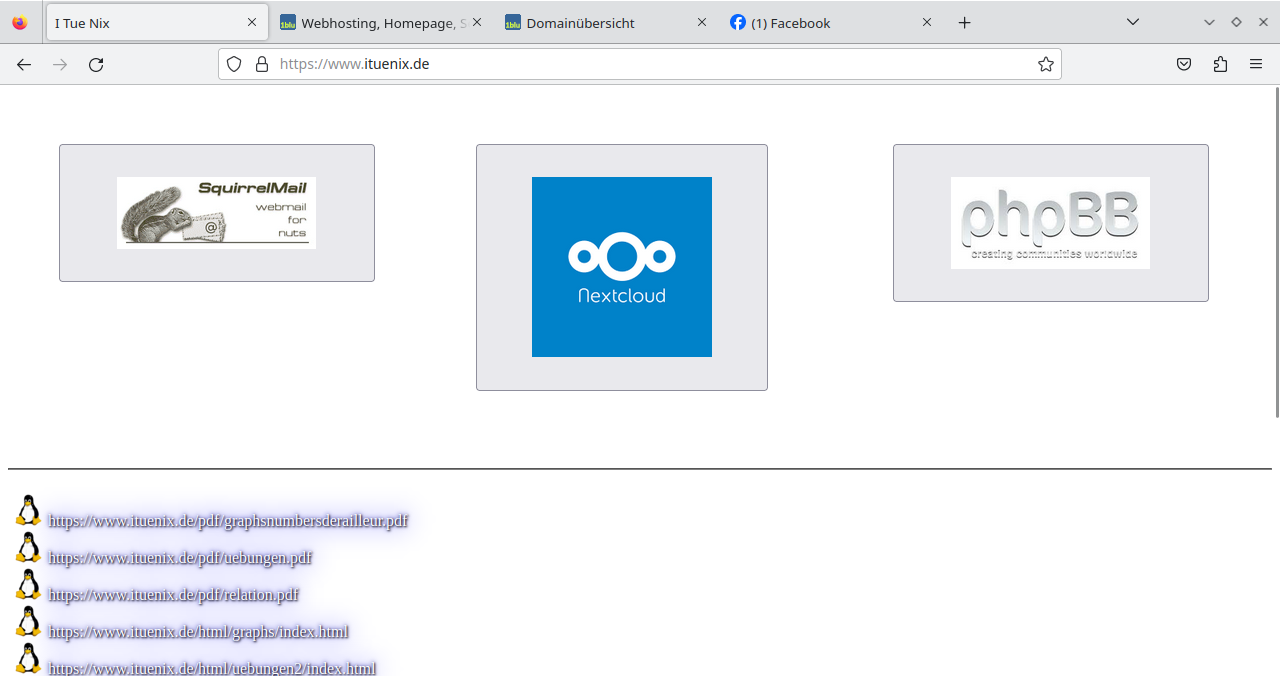
Task: Click the URL address bar field
Action: pyautogui.click(x=650, y=64)
